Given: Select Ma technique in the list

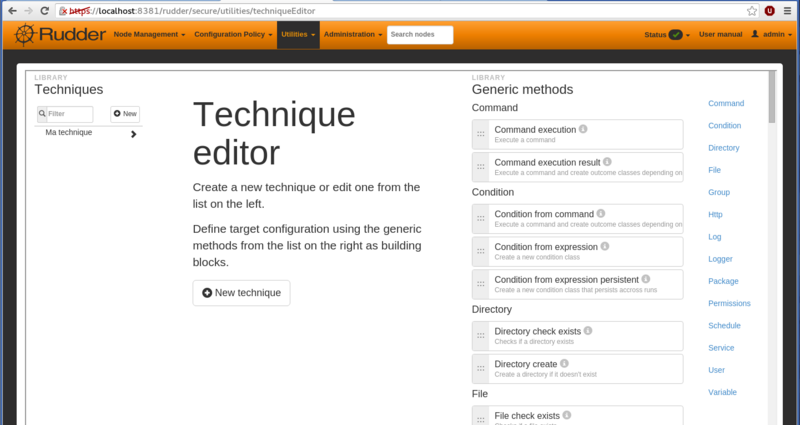Looking at the screenshot, I should (69, 133).
